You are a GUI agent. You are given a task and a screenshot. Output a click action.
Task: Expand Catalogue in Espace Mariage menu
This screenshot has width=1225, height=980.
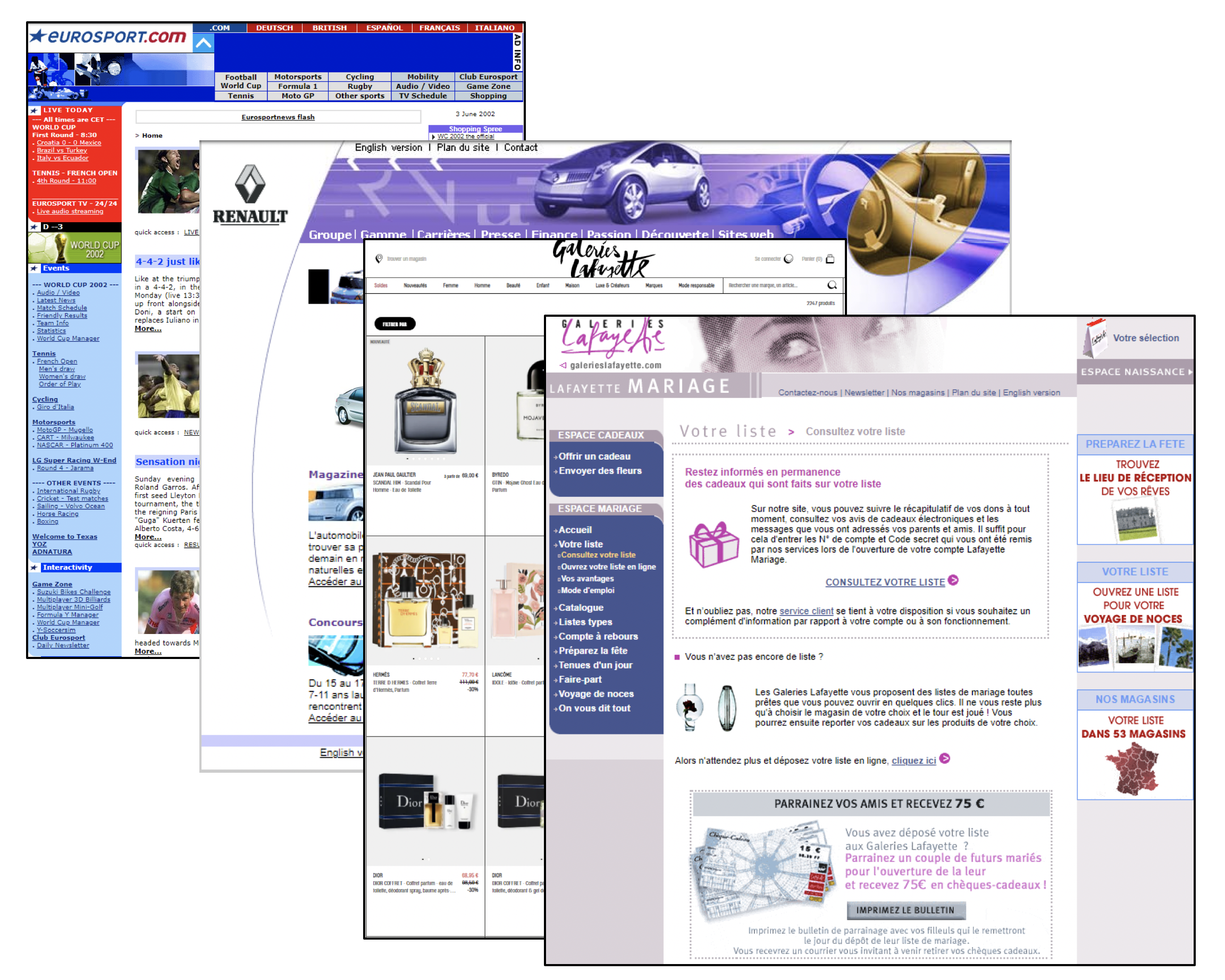tap(580, 607)
